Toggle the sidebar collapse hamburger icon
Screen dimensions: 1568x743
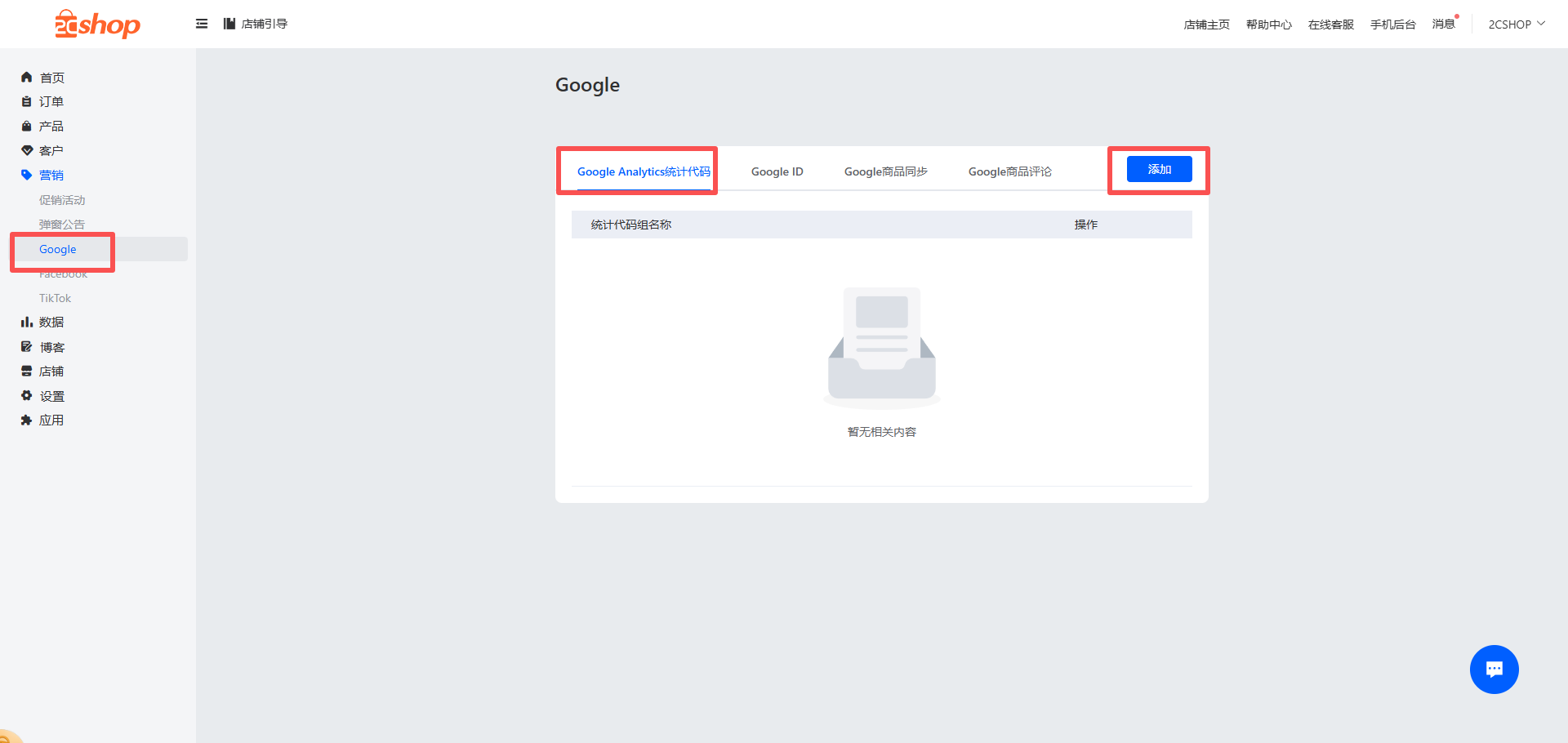[202, 24]
